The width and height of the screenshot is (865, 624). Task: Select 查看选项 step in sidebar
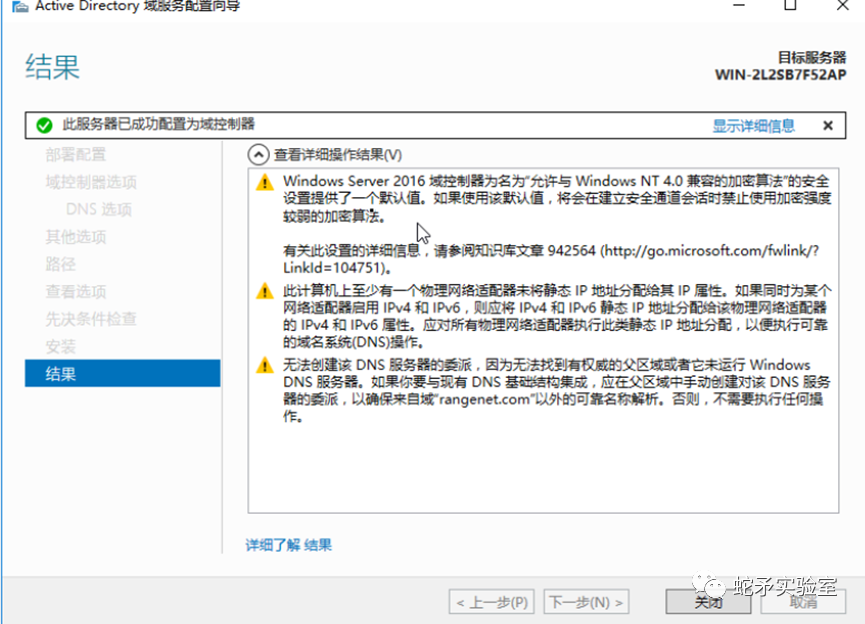(76, 292)
